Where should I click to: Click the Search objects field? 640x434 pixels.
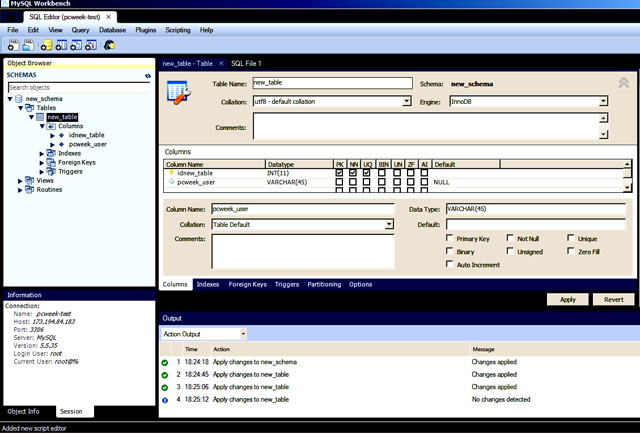(x=79, y=87)
